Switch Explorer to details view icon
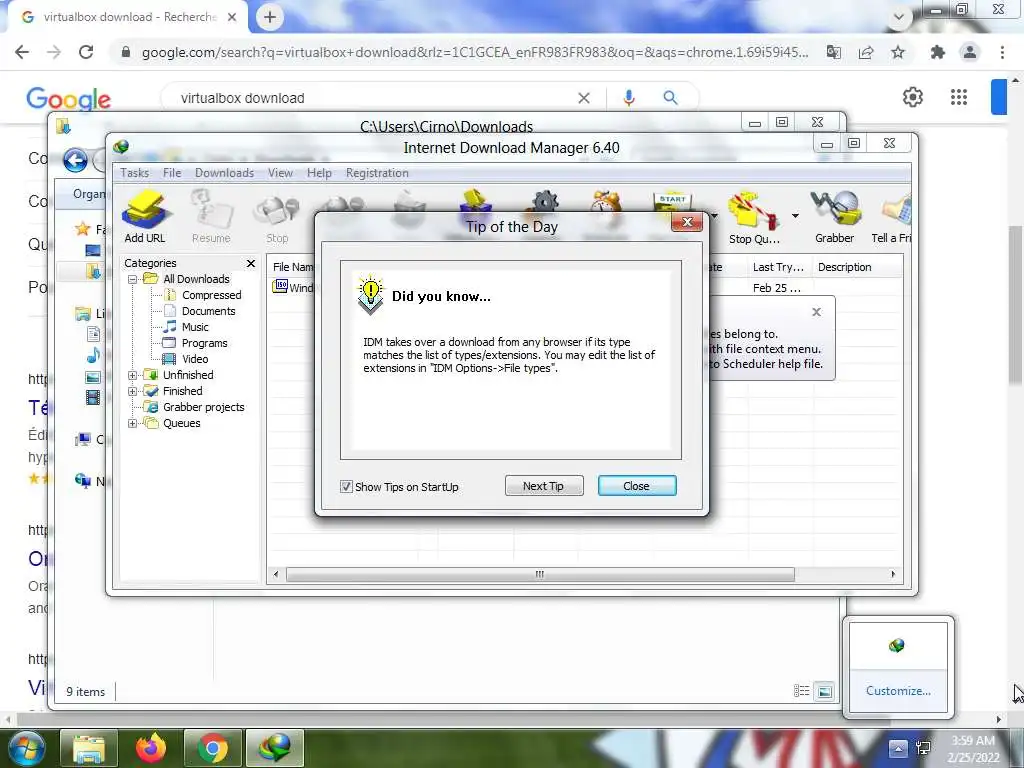The width and height of the screenshot is (1024, 768). [801, 692]
